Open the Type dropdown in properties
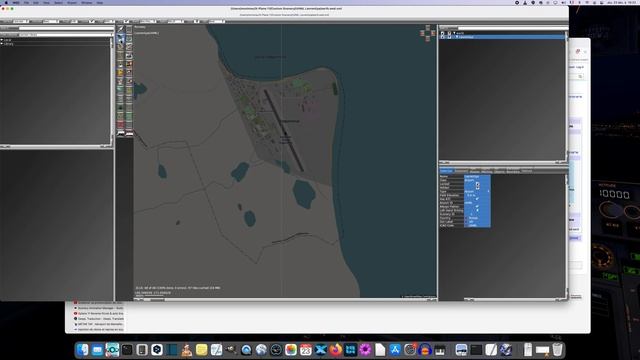 477,191
